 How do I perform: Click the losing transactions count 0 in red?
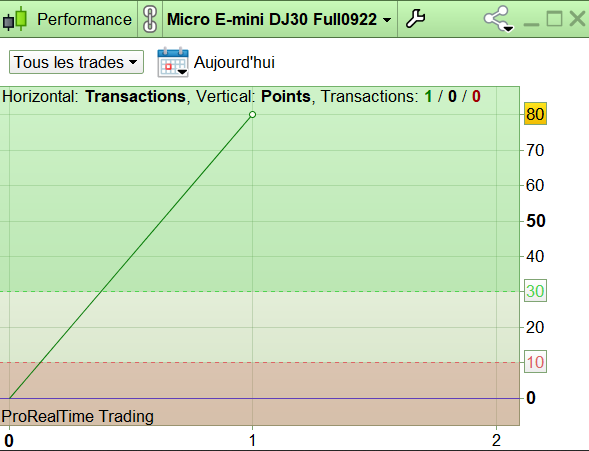click(x=476, y=97)
